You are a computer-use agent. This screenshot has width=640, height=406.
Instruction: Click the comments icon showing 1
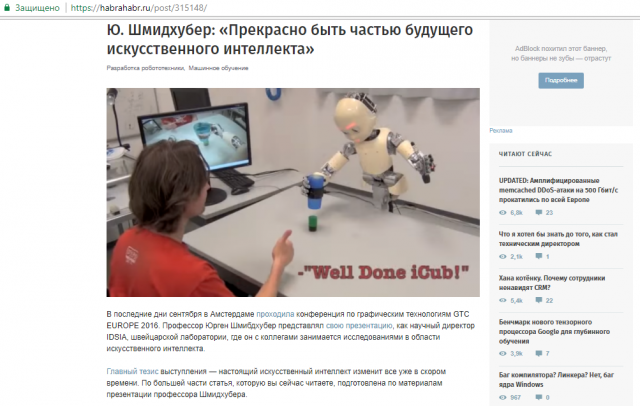tap(539, 257)
